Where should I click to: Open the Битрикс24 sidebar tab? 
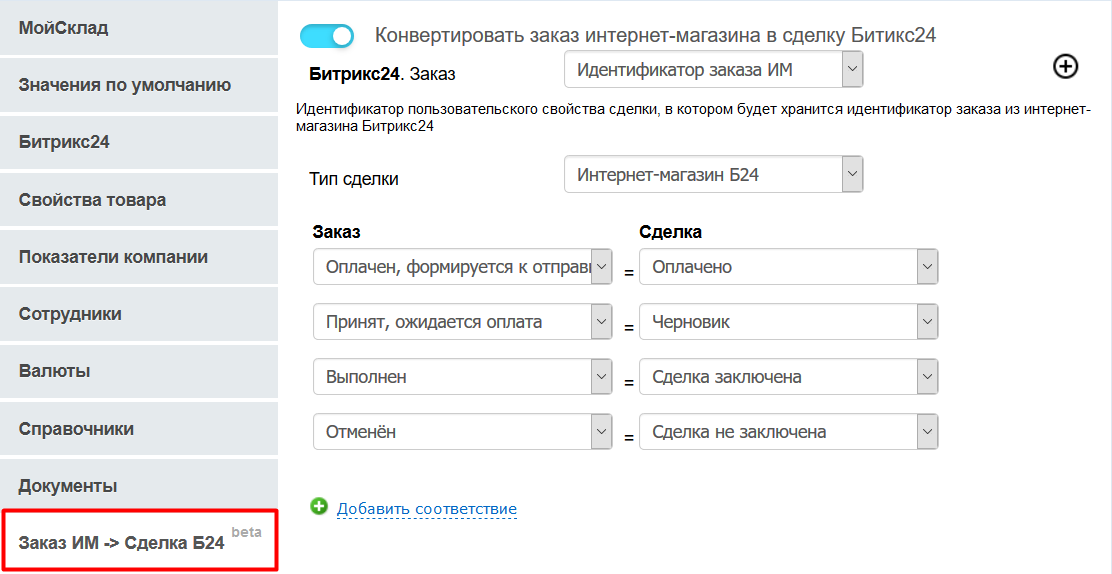[138, 142]
